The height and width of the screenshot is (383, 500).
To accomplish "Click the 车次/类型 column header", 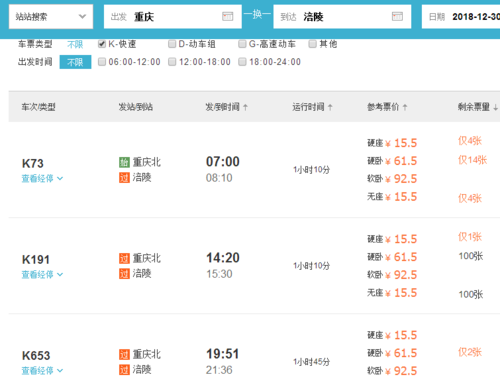I will click(38, 107).
